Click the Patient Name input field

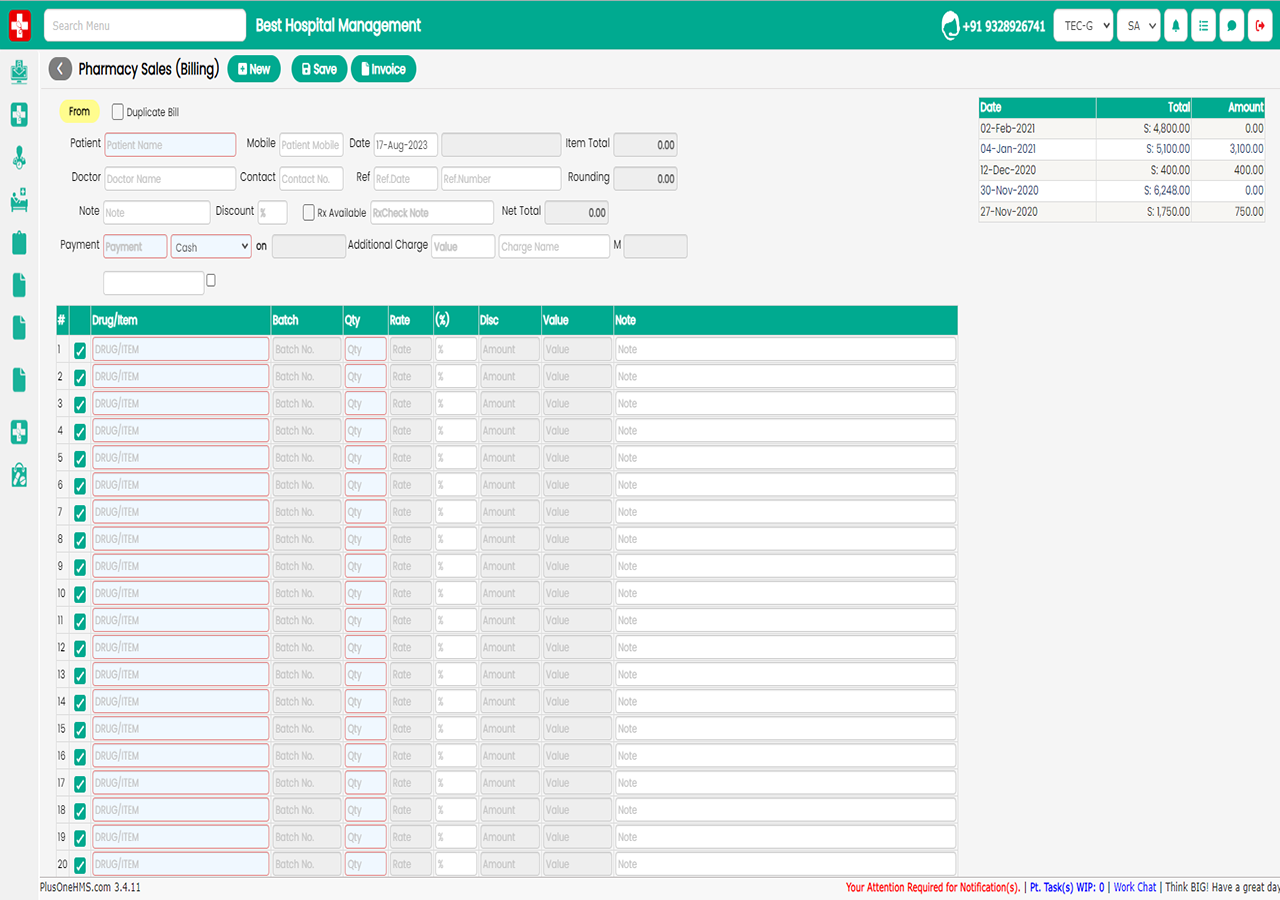pos(170,145)
